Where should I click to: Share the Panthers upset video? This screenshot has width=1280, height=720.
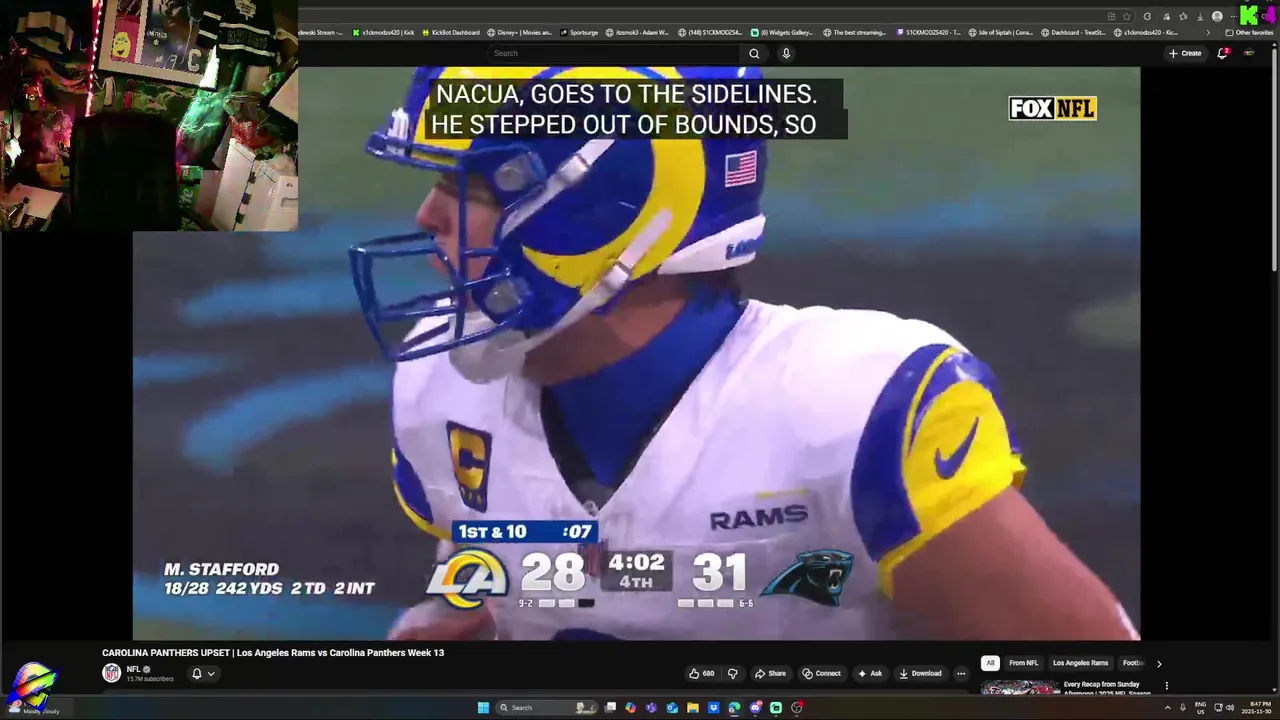pos(770,673)
